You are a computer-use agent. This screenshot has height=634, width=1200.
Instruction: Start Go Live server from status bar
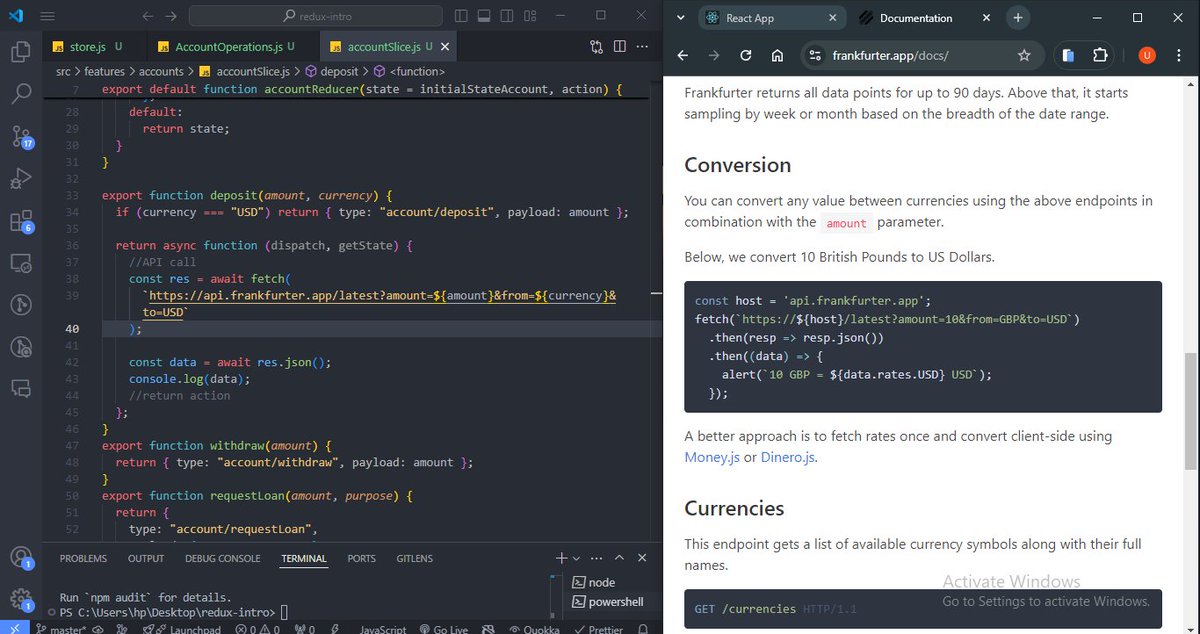pos(443,628)
